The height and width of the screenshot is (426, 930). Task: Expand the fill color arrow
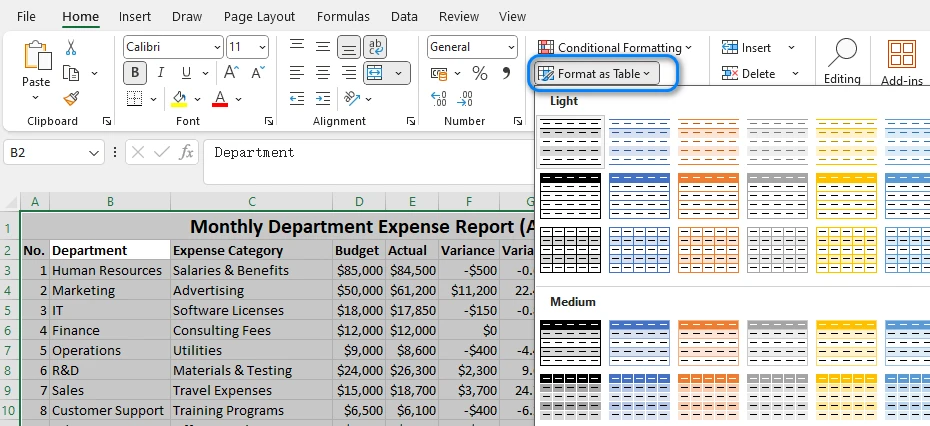pyautogui.click(x=198, y=99)
